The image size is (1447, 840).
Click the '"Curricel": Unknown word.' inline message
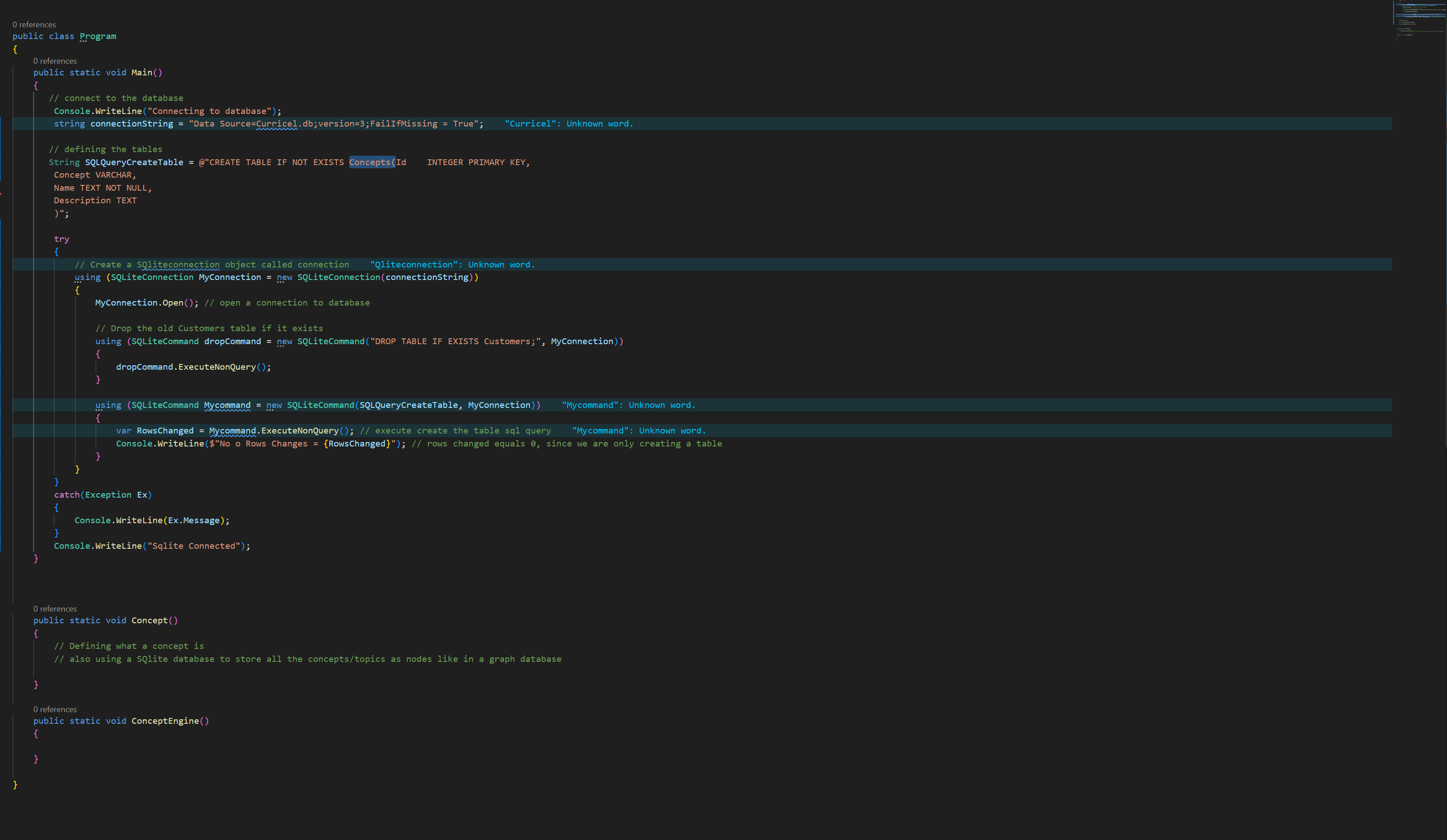tap(568, 123)
